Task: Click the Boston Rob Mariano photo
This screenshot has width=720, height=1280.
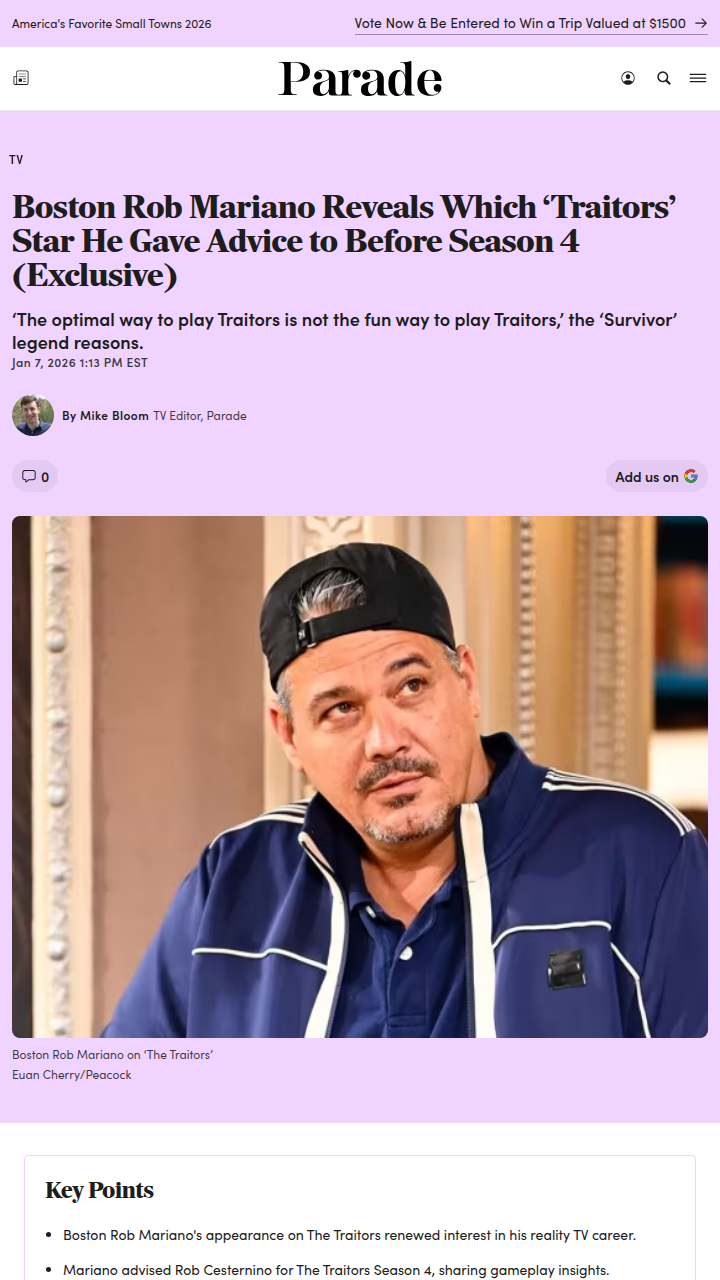Action: pyautogui.click(x=360, y=777)
